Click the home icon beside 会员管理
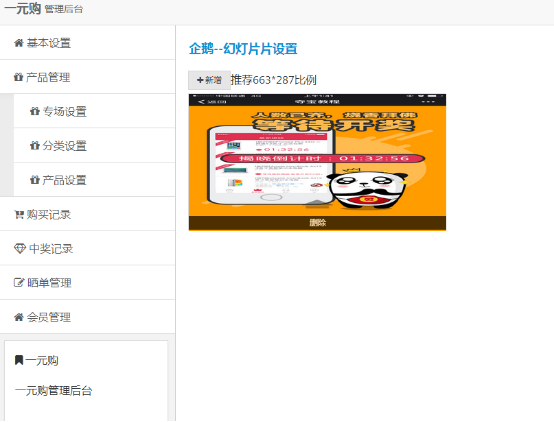 pos(18,317)
